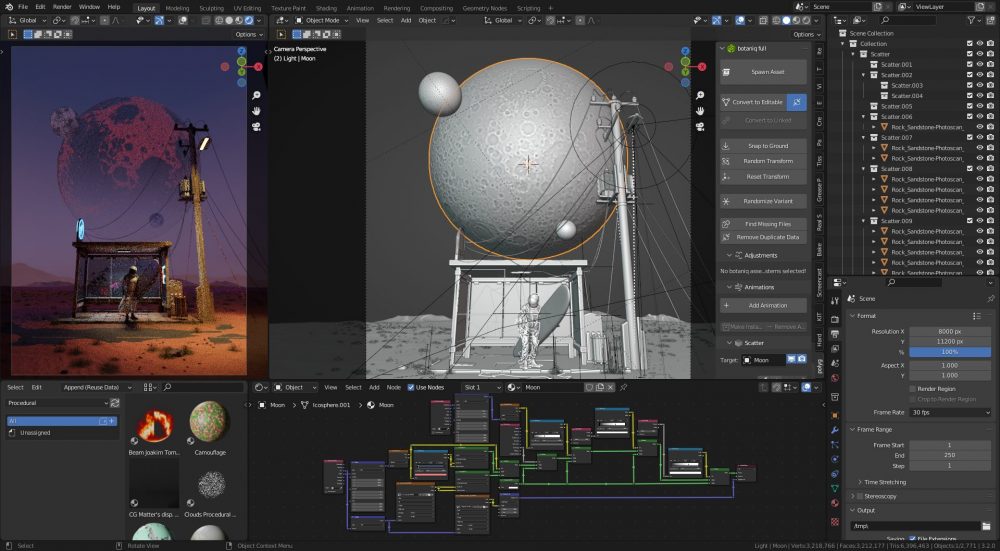Open the Scene properties tab icon
The width and height of the screenshot is (1000, 551).
pos(835,364)
